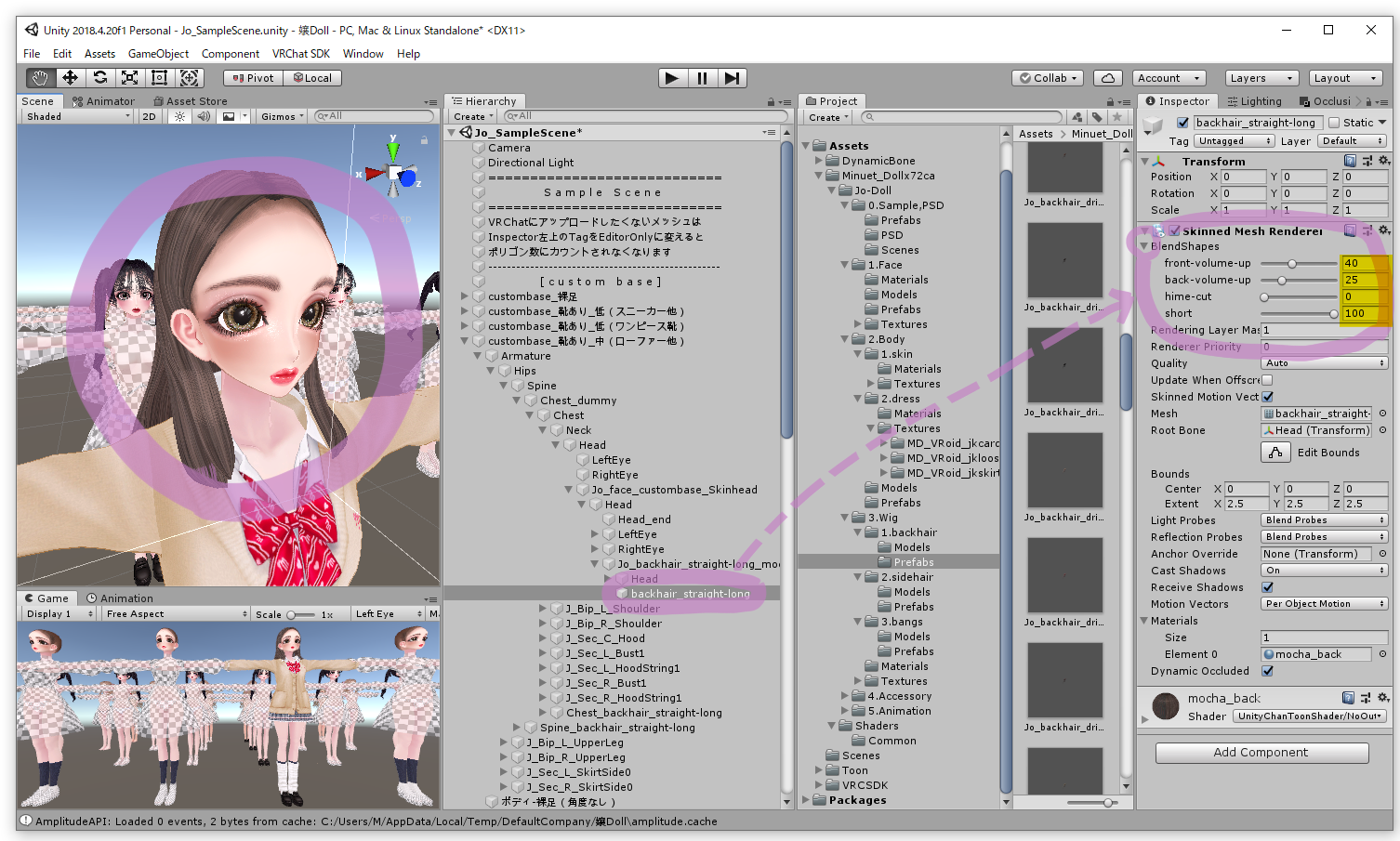Click Hierarchy Create button

473,117
